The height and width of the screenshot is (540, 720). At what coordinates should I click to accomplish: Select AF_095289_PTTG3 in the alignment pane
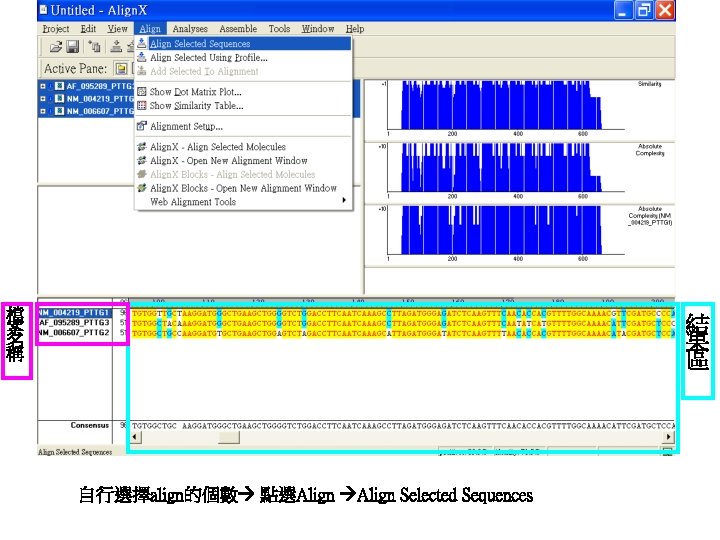(x=75, y=322)
